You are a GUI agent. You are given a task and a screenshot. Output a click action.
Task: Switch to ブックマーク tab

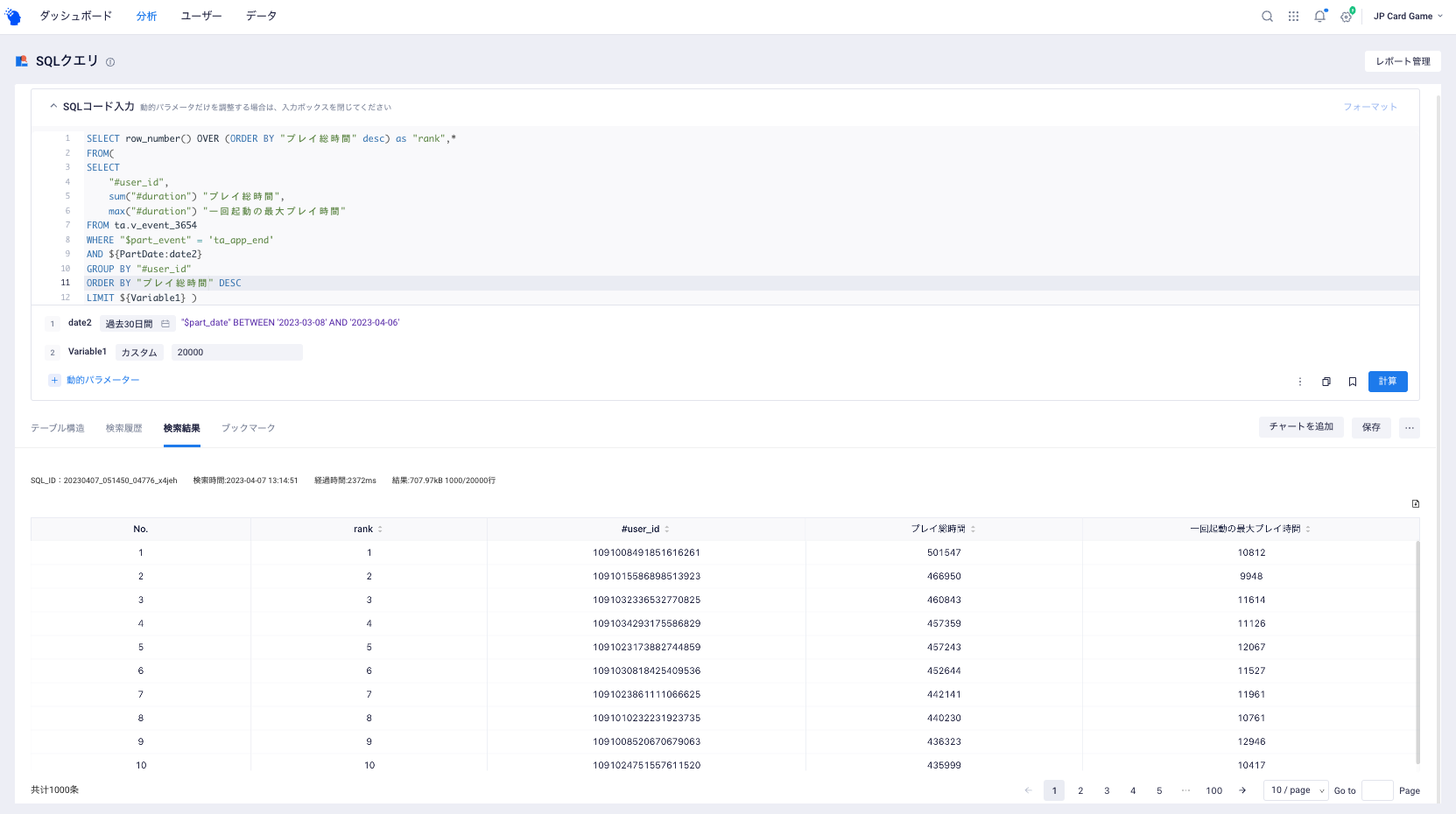coord(249,428)
